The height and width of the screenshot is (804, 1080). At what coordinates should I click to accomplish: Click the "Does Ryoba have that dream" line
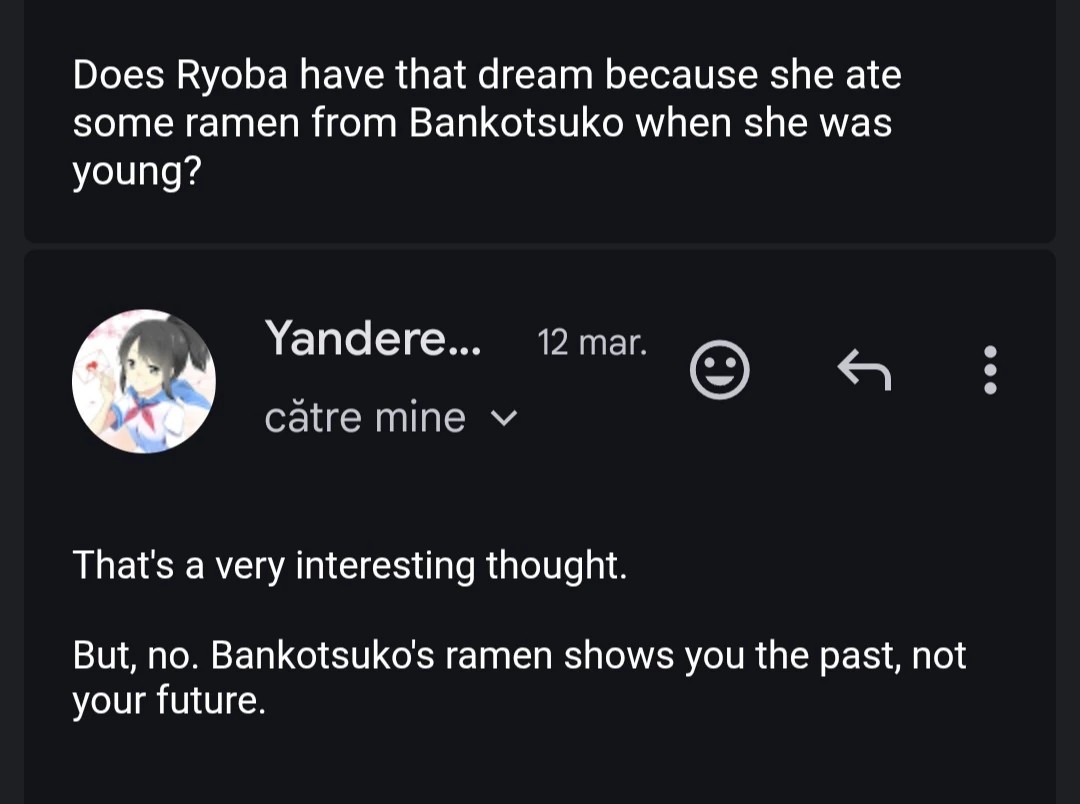487,75
